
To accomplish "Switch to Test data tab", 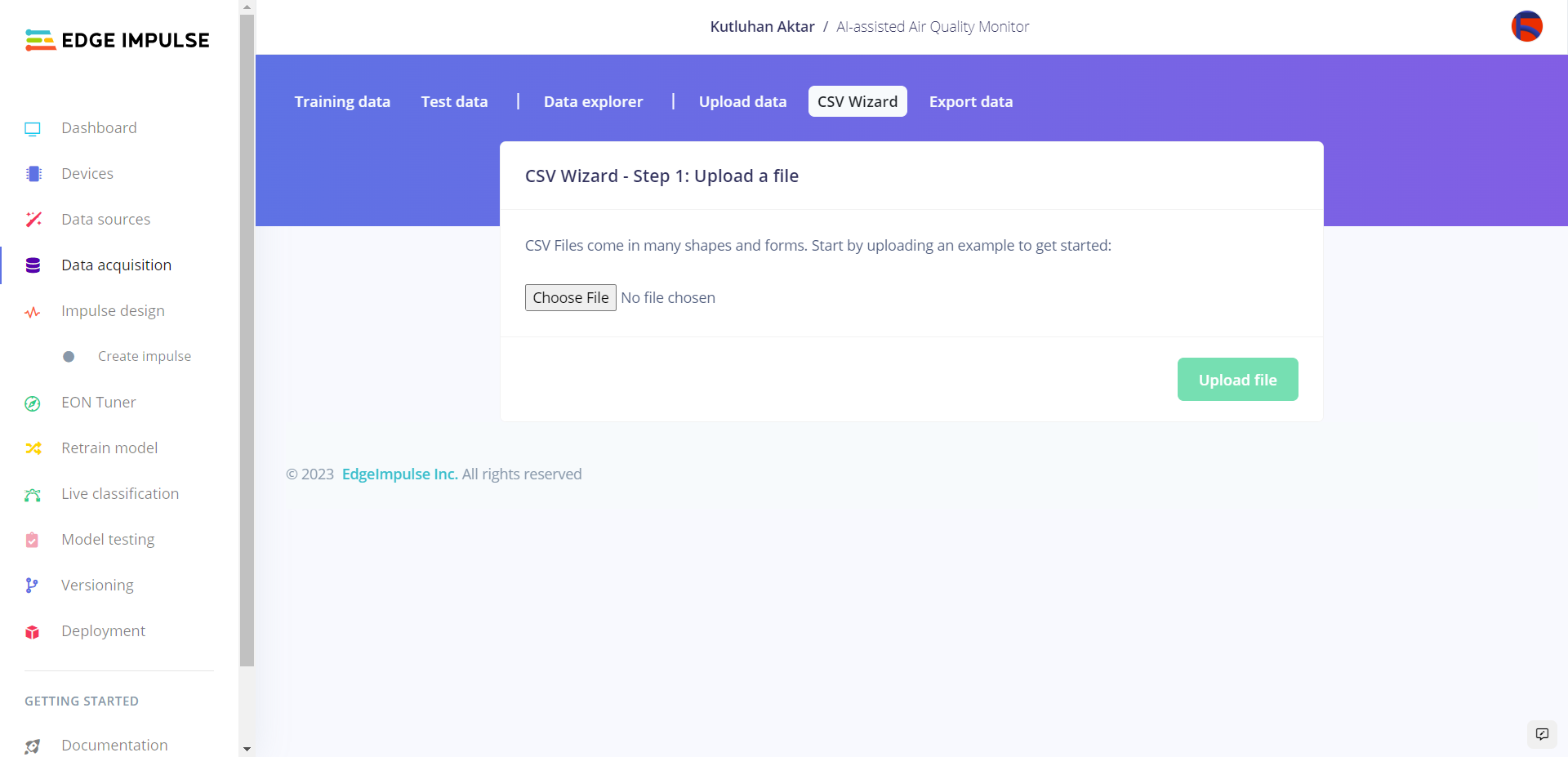I will point(454,101).
